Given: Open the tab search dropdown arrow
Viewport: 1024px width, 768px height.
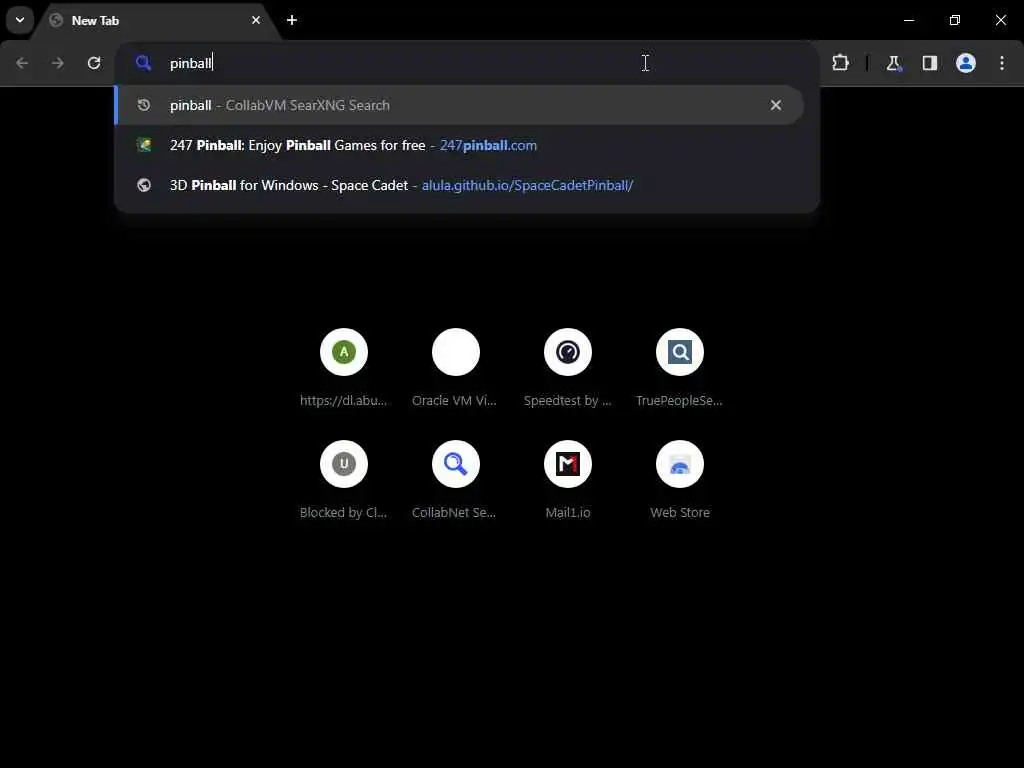Looking at the screenshot, I should 20,20.
